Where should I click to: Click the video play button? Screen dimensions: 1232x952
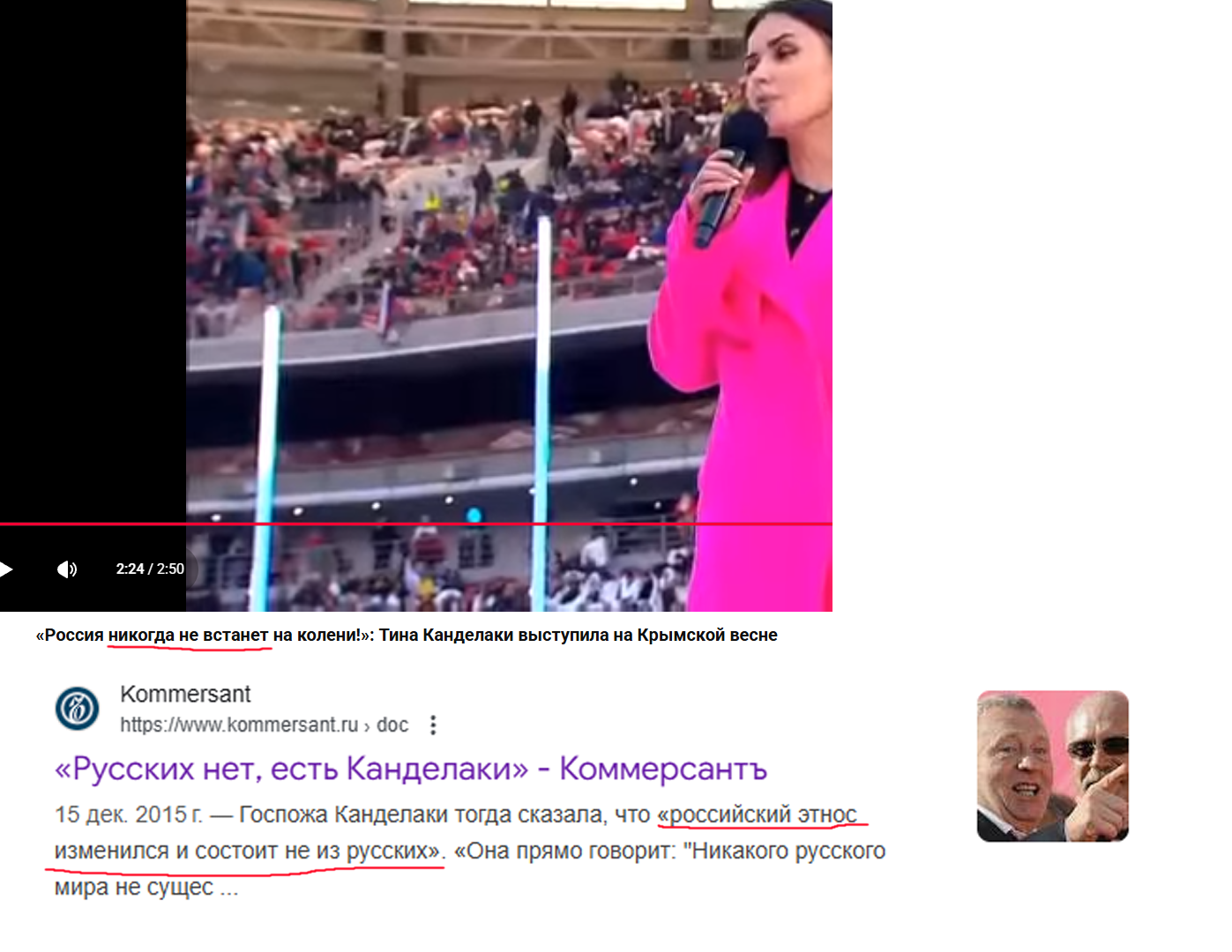coord(5,569)
